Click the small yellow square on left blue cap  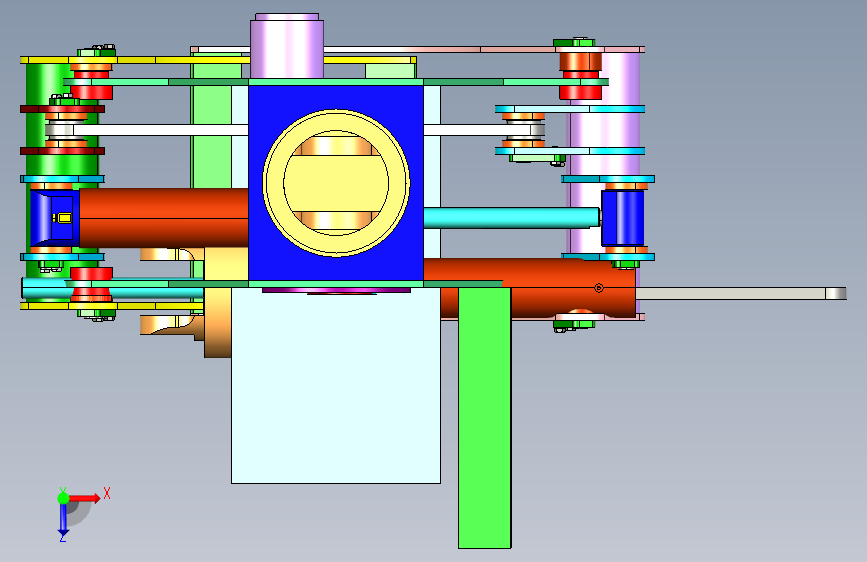64,218
